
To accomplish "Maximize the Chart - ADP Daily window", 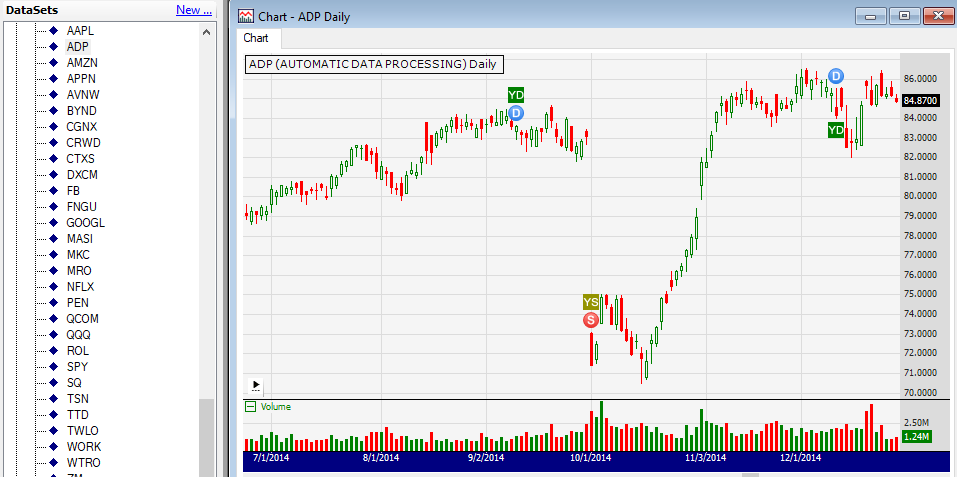I will click(x=905, y=16).
